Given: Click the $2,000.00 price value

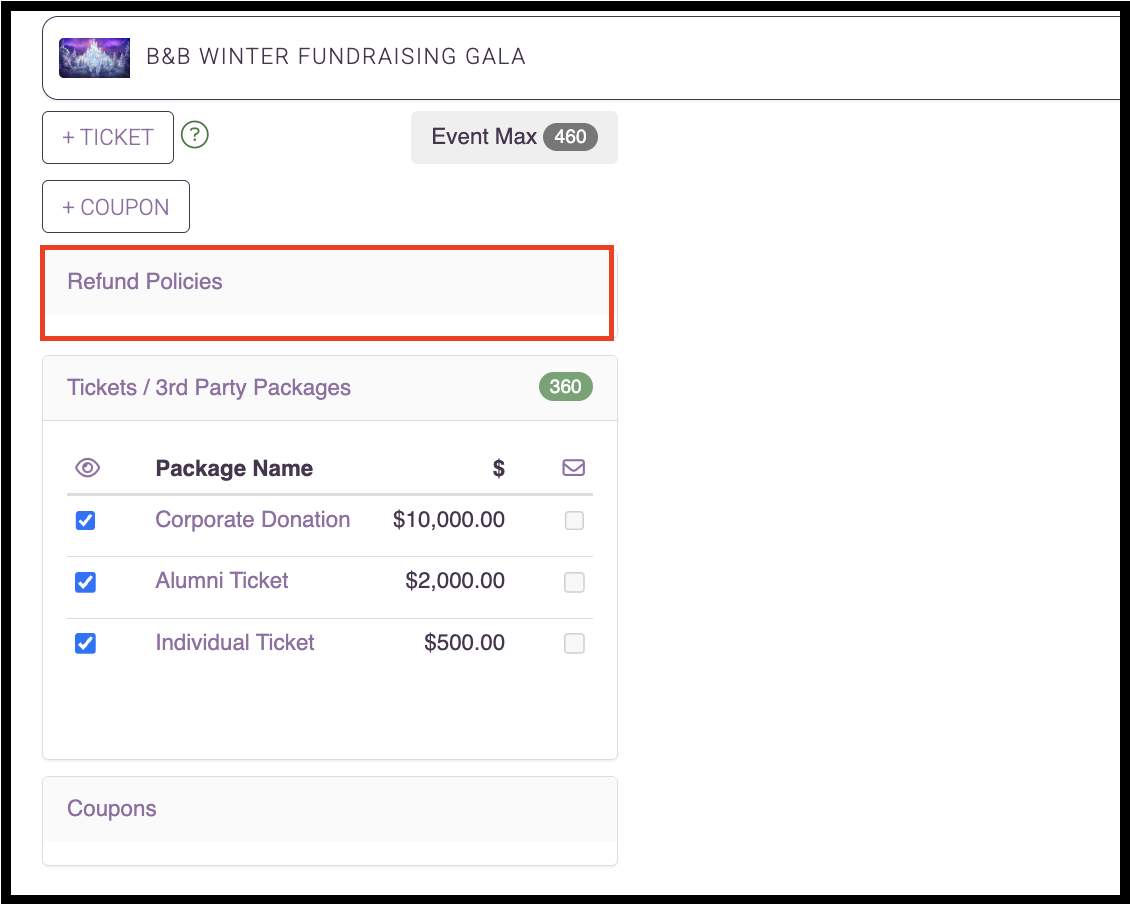Looking at the screenshot, I should point(455,580).
